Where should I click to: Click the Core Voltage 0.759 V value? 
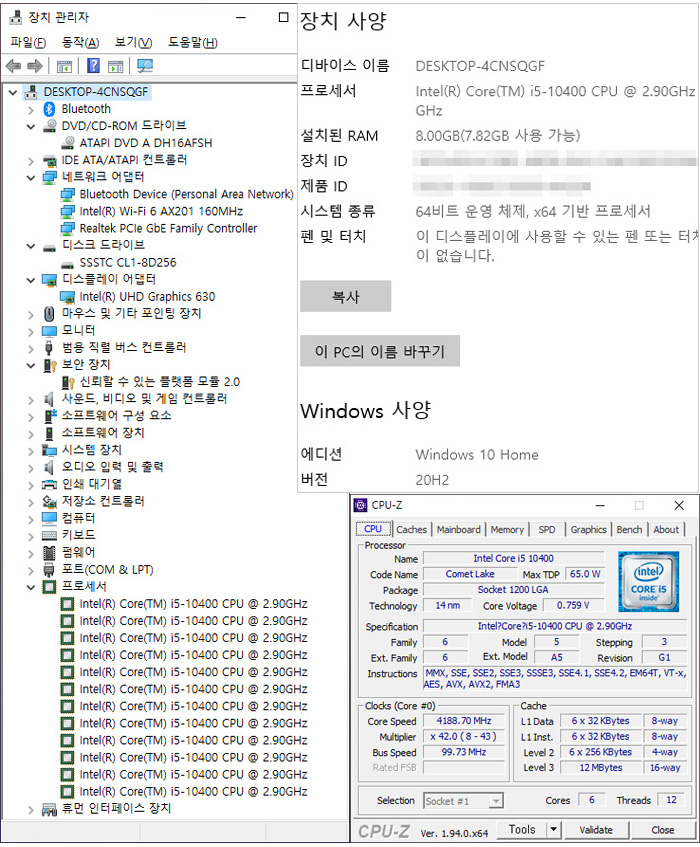(x=573, y=606)
